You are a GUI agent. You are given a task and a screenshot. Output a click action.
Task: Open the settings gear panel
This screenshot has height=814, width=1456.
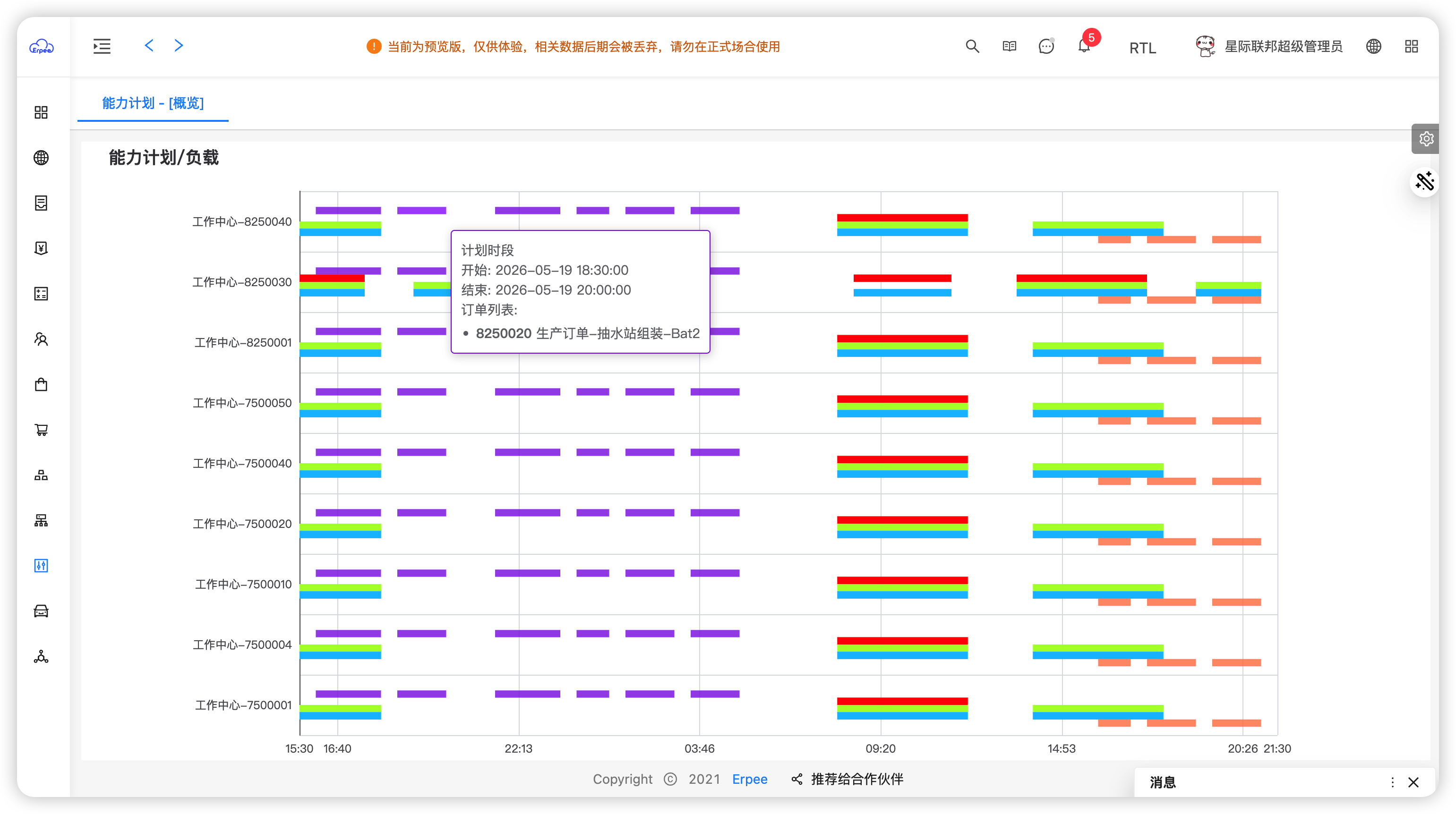click(1426, 139)
